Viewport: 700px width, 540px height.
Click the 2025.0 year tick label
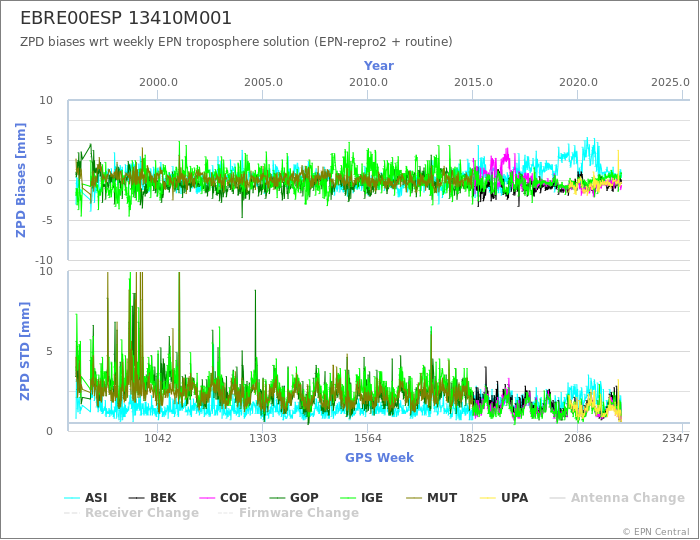coord(670,83)
